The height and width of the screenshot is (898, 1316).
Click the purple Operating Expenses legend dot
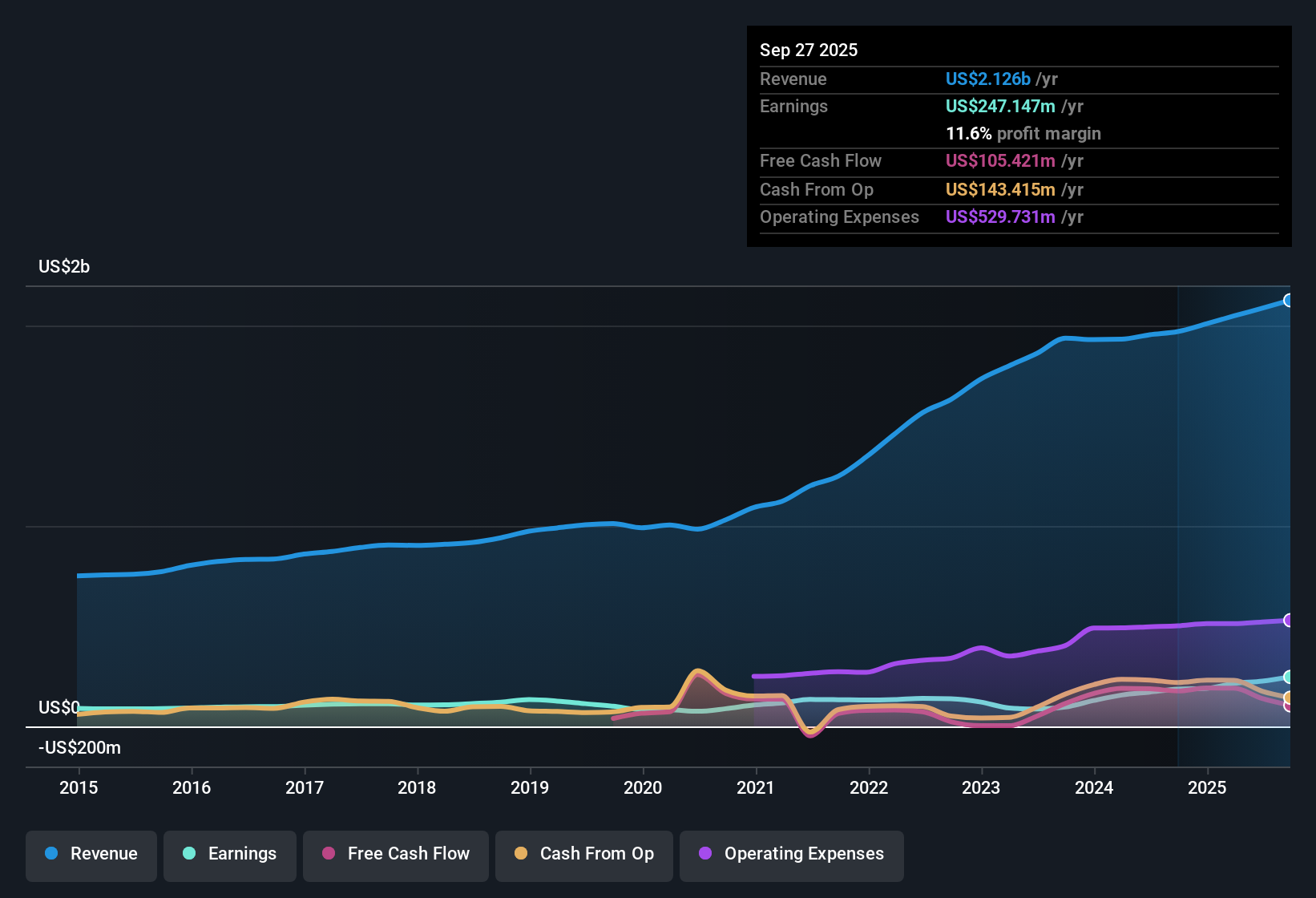coord(705,854)
